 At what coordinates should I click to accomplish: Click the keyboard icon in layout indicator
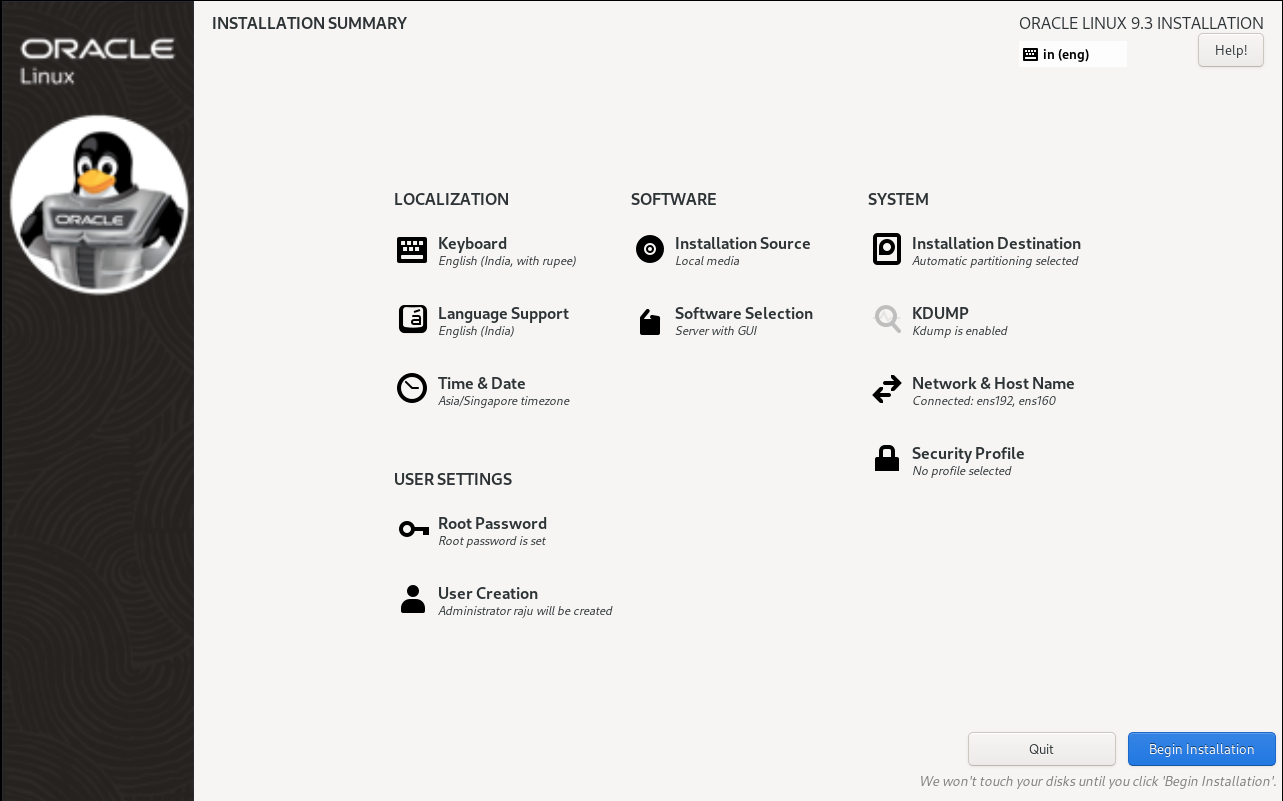click(1030, 54)
